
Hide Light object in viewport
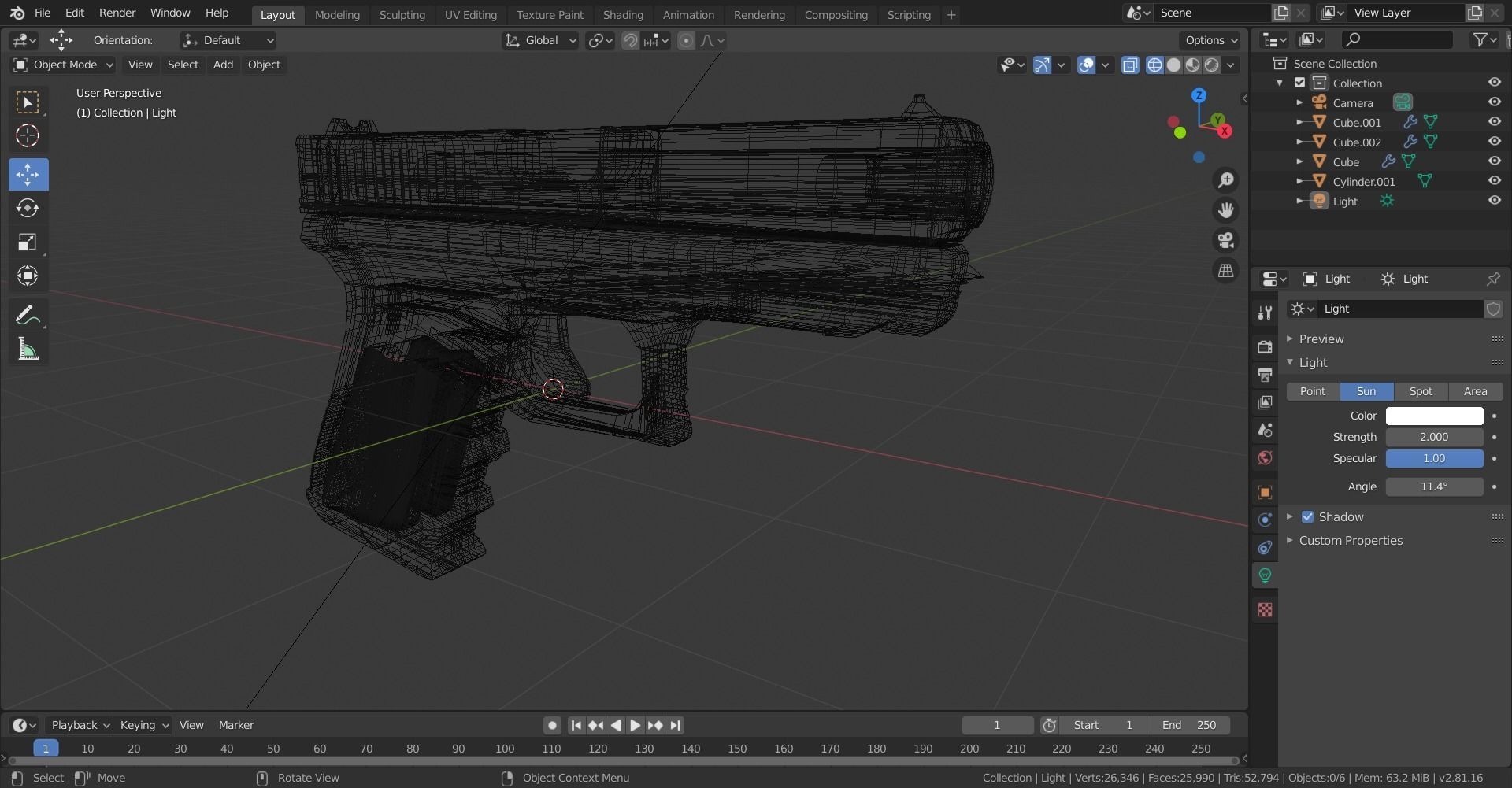point(1494,200)
